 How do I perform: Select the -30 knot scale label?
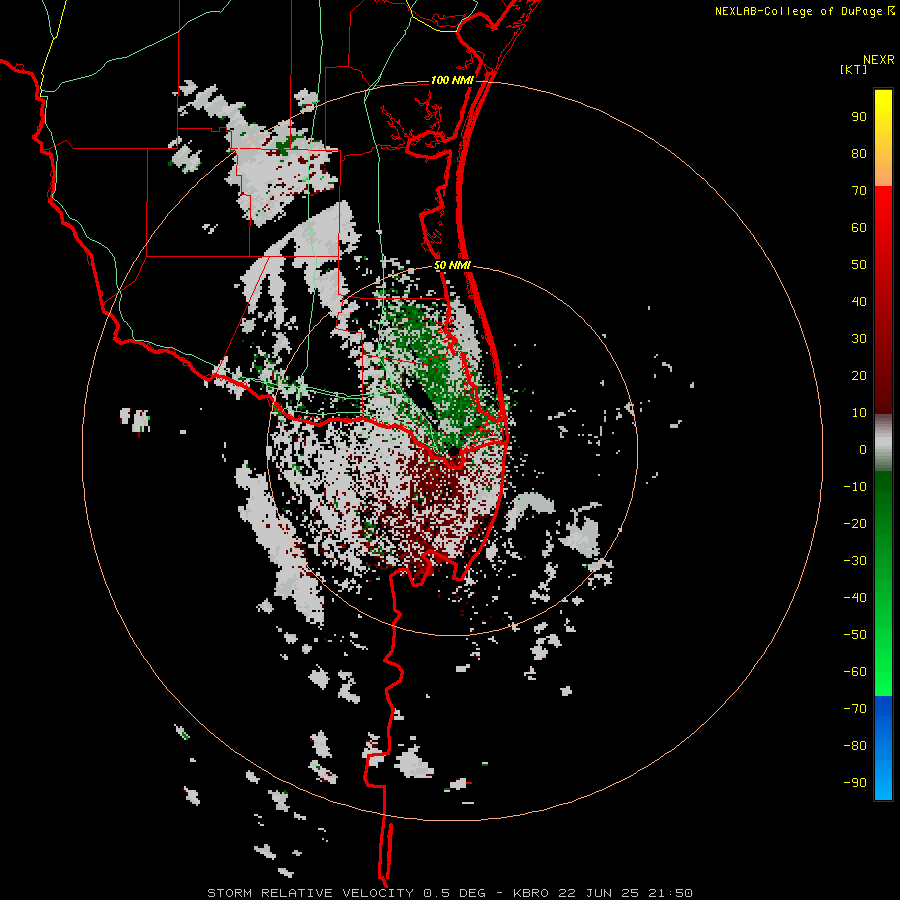(x=855, y=561)
